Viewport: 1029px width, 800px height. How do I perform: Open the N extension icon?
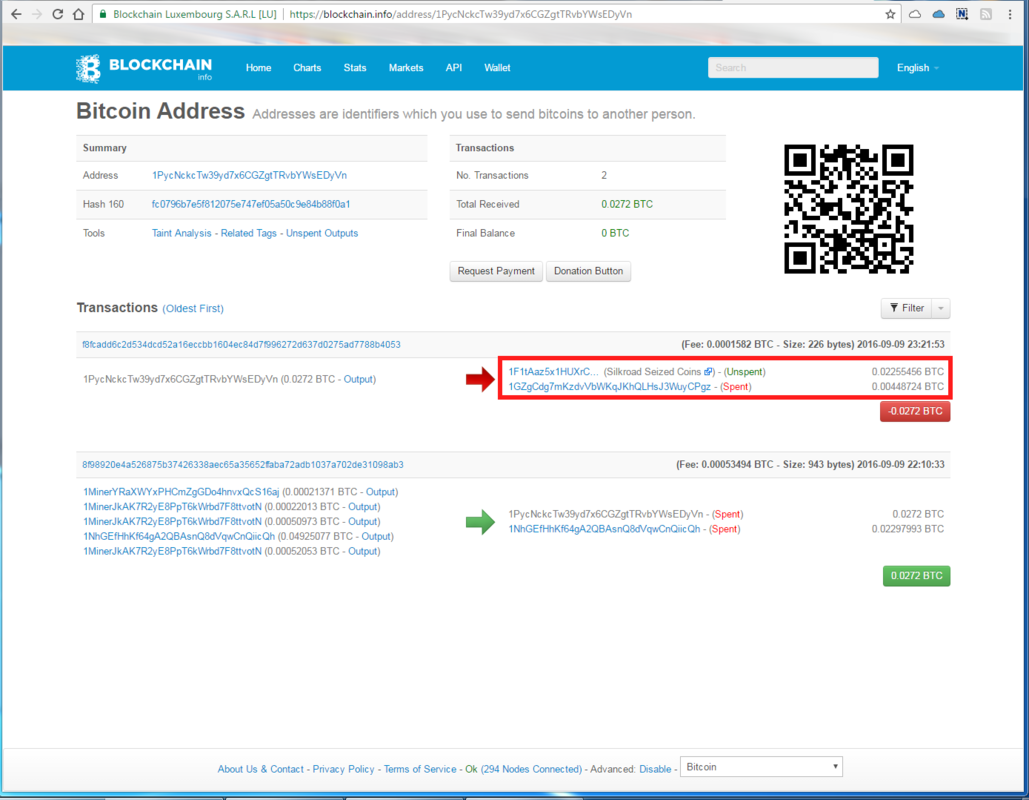tap(962, 14)
